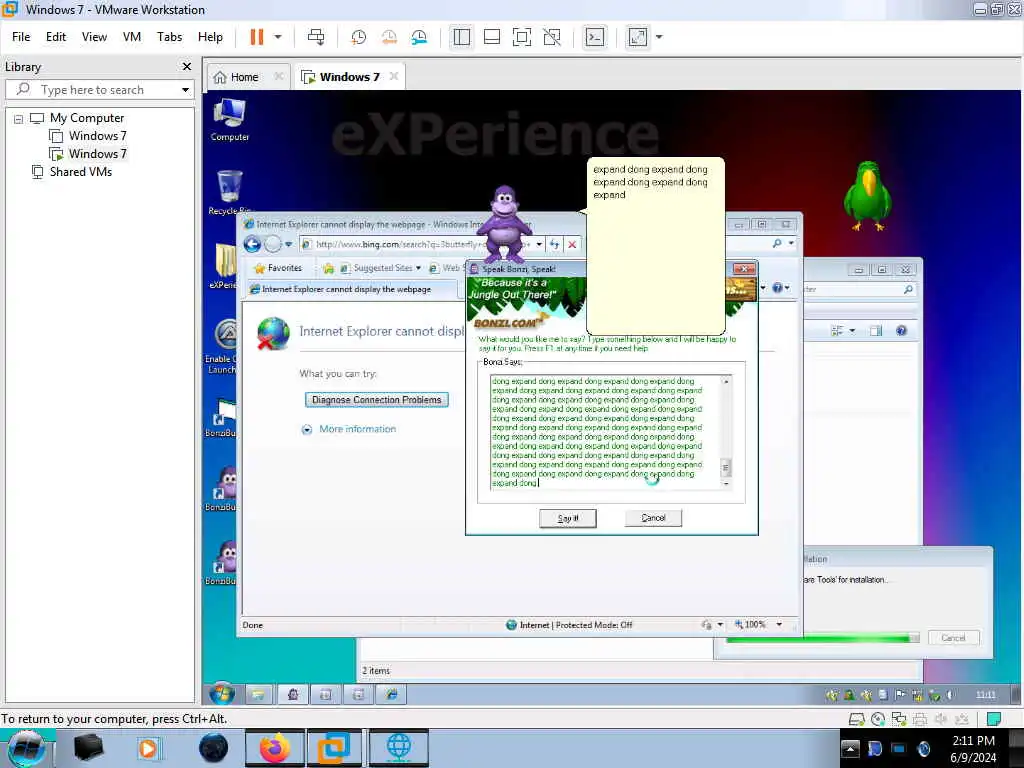The image size is (1024, 768).
Task: Collapse the My Computer tree node
Action: pyautogui.click(x=18, y=119)
